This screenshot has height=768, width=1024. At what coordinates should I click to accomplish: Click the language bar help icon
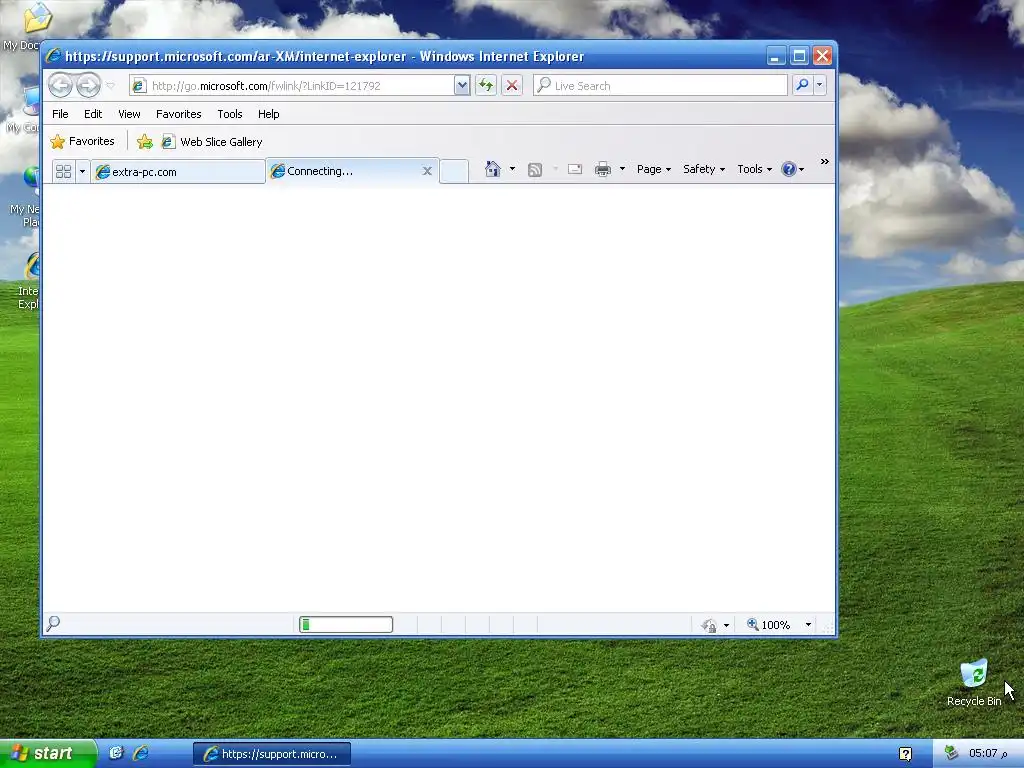pos(906,754)
